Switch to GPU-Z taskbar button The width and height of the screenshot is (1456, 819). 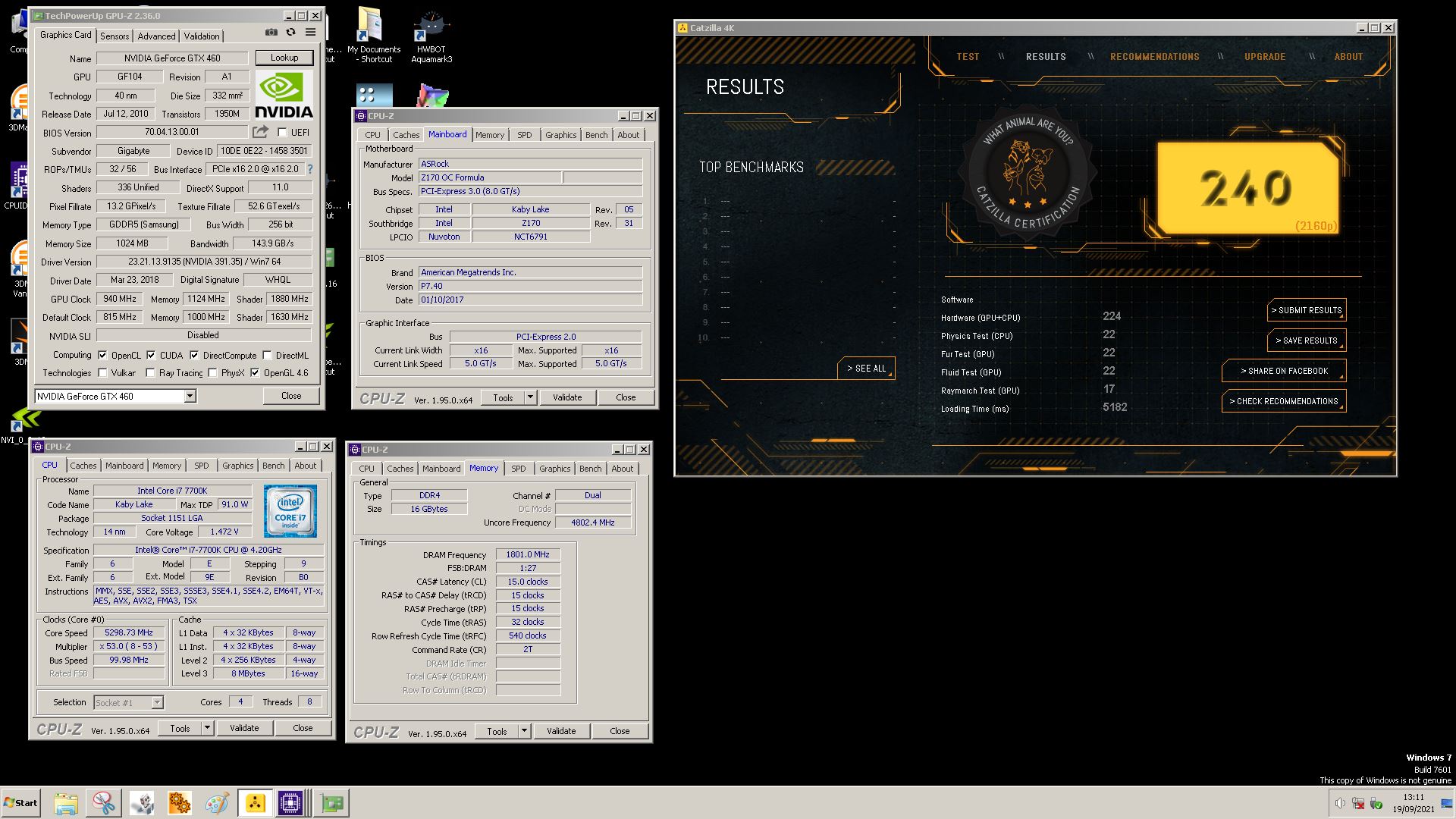(331, 803)
